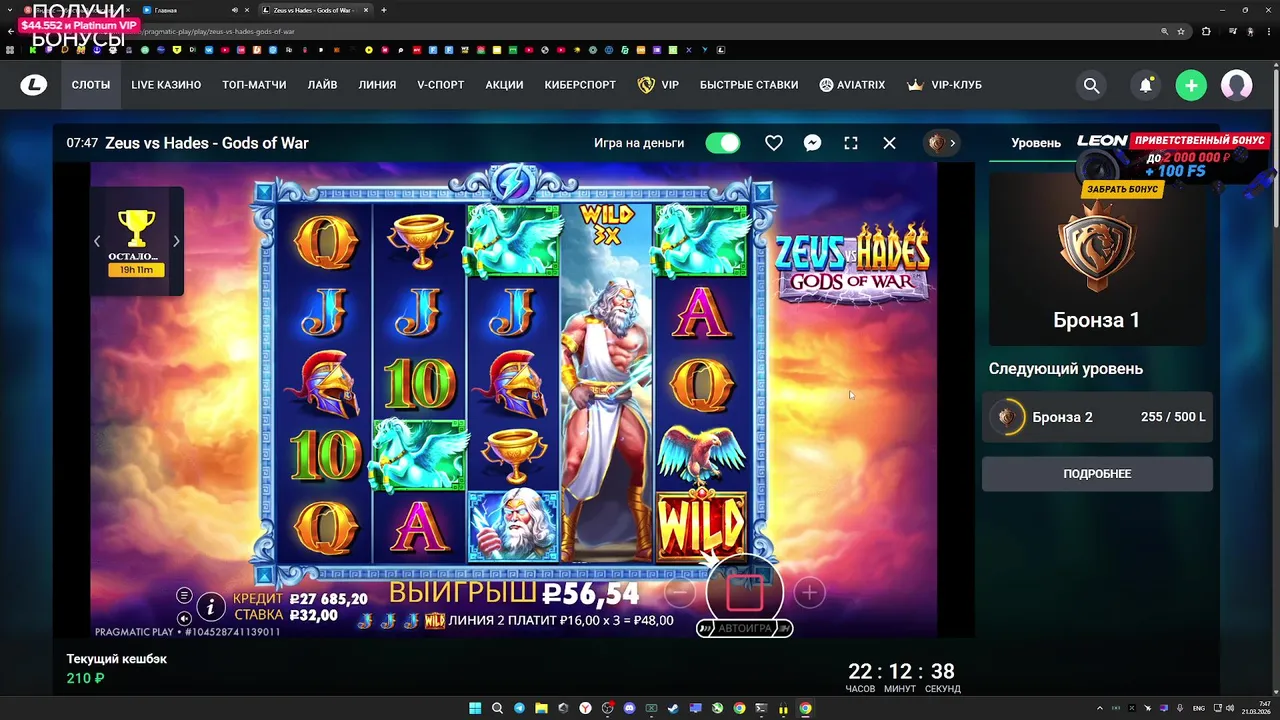
Task: Open the LIVE КАЗИНО menu item
Action: 166,85
